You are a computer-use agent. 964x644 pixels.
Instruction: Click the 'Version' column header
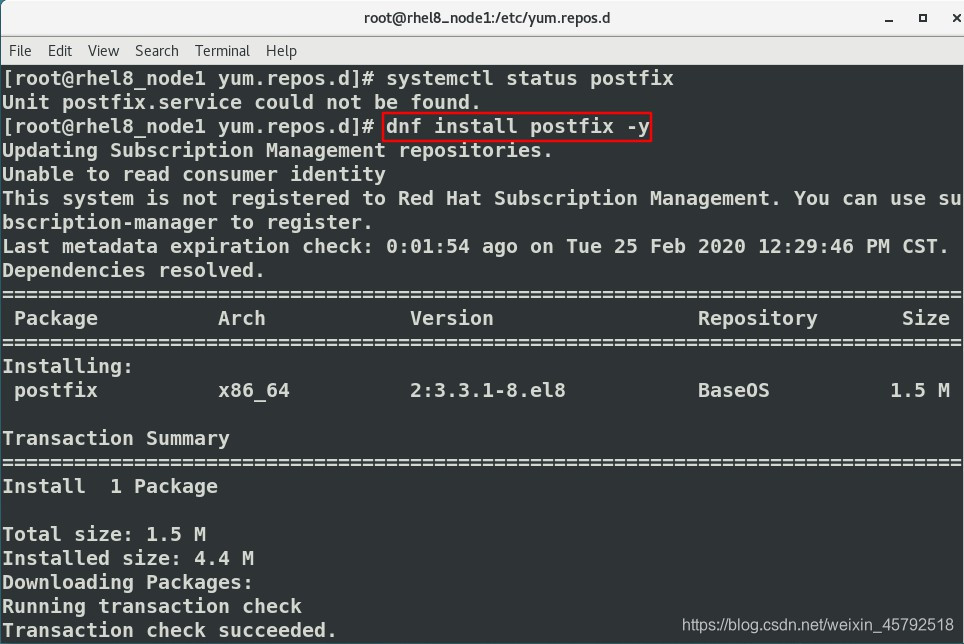pyautogui.click(x=452, y=318)
